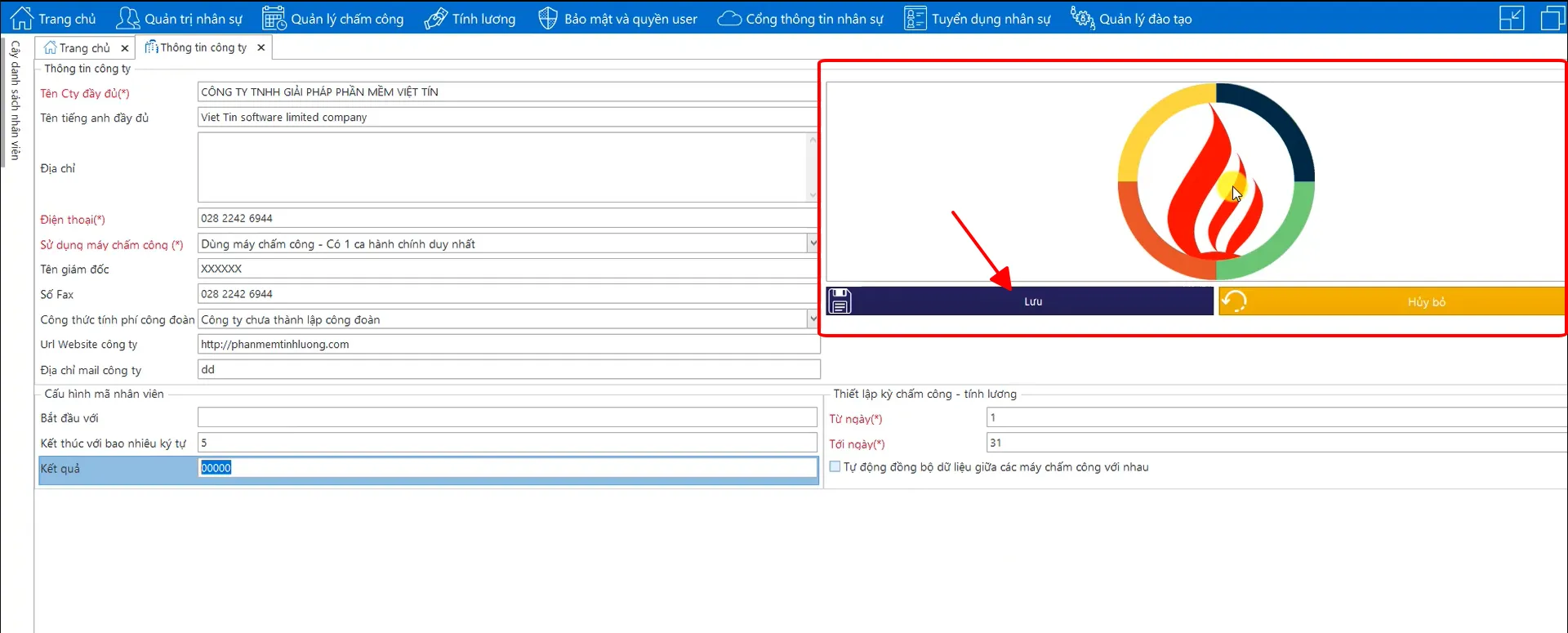Click the Kết thúc với bao nhiêu ký tự field
The width and height of the screenshot is (1568, 633).
pyautogui.click(x=507, y=443)
